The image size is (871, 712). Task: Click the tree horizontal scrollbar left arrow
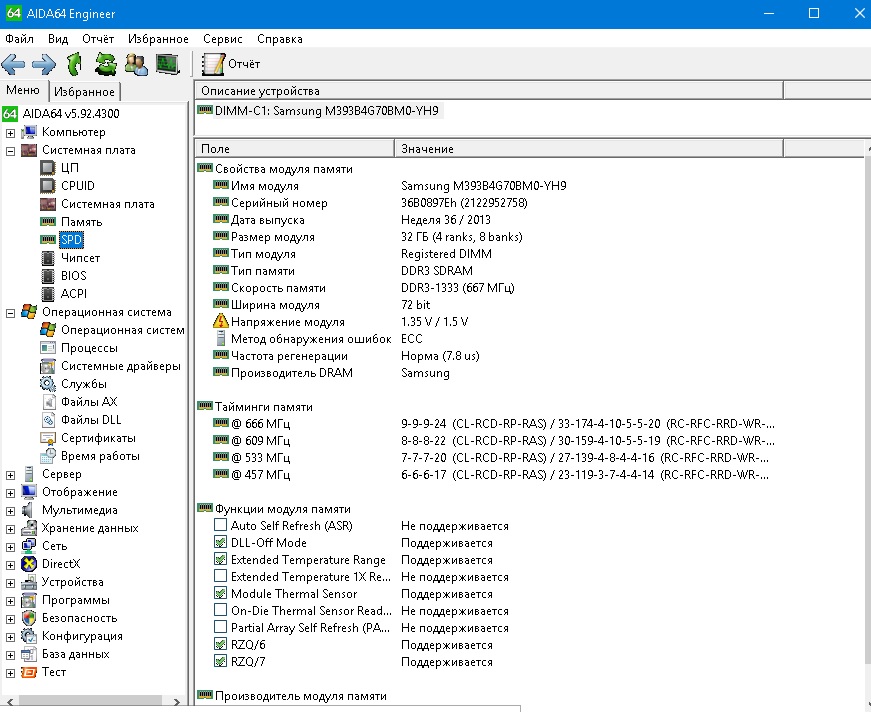click(x=9, y=702)
